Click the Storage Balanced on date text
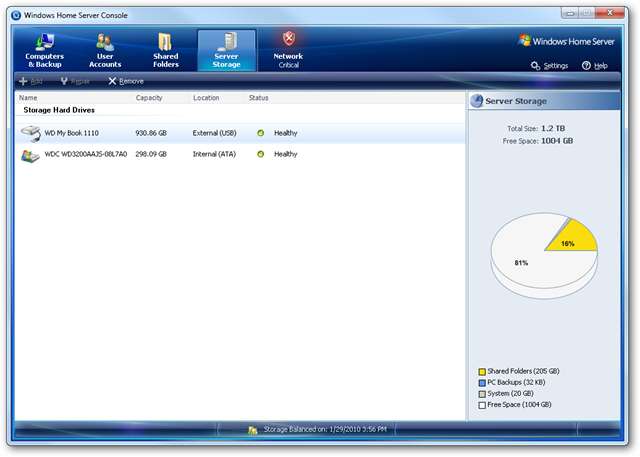 325,429
